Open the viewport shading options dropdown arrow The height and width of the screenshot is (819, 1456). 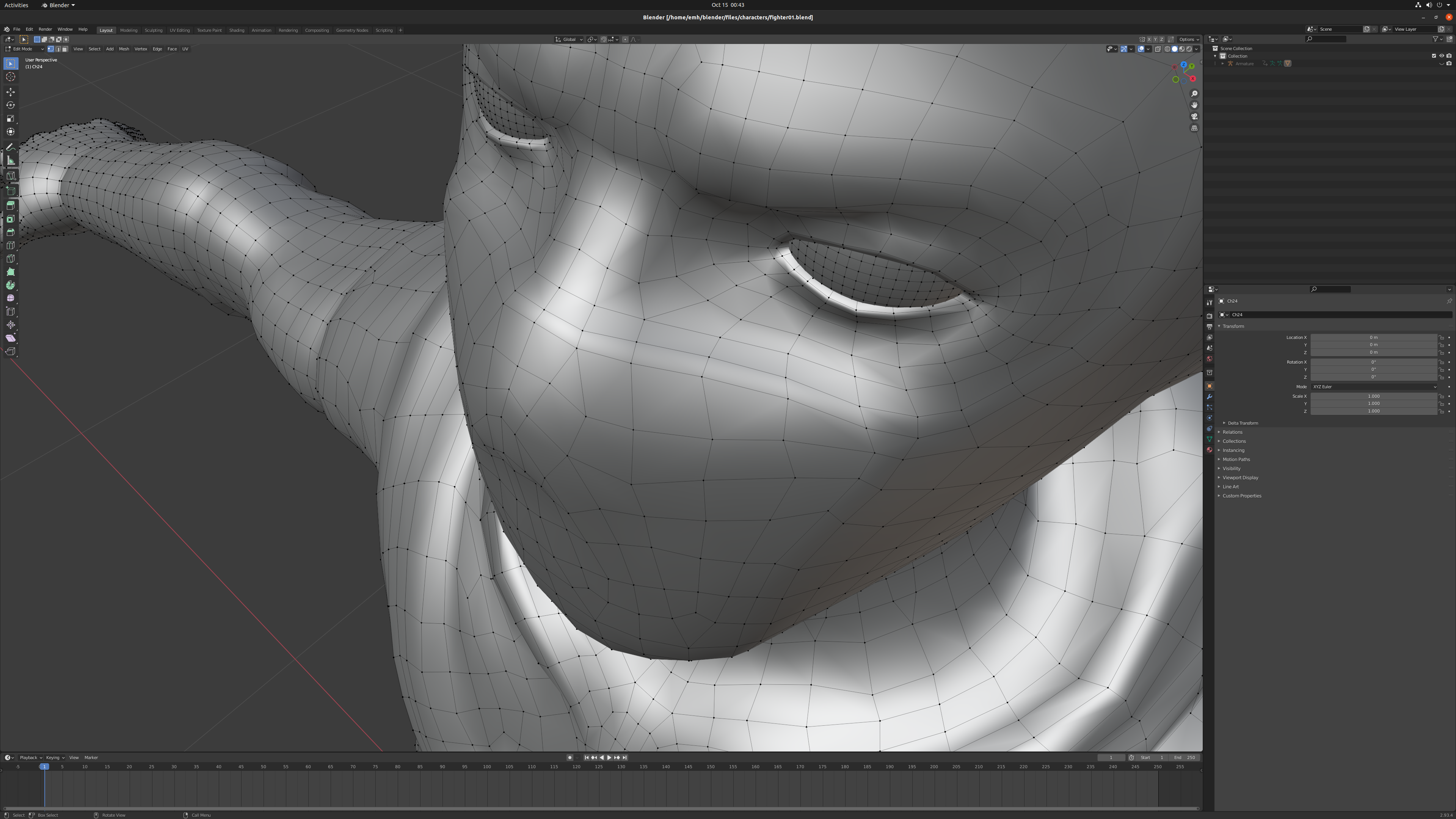click(1197, 49)
